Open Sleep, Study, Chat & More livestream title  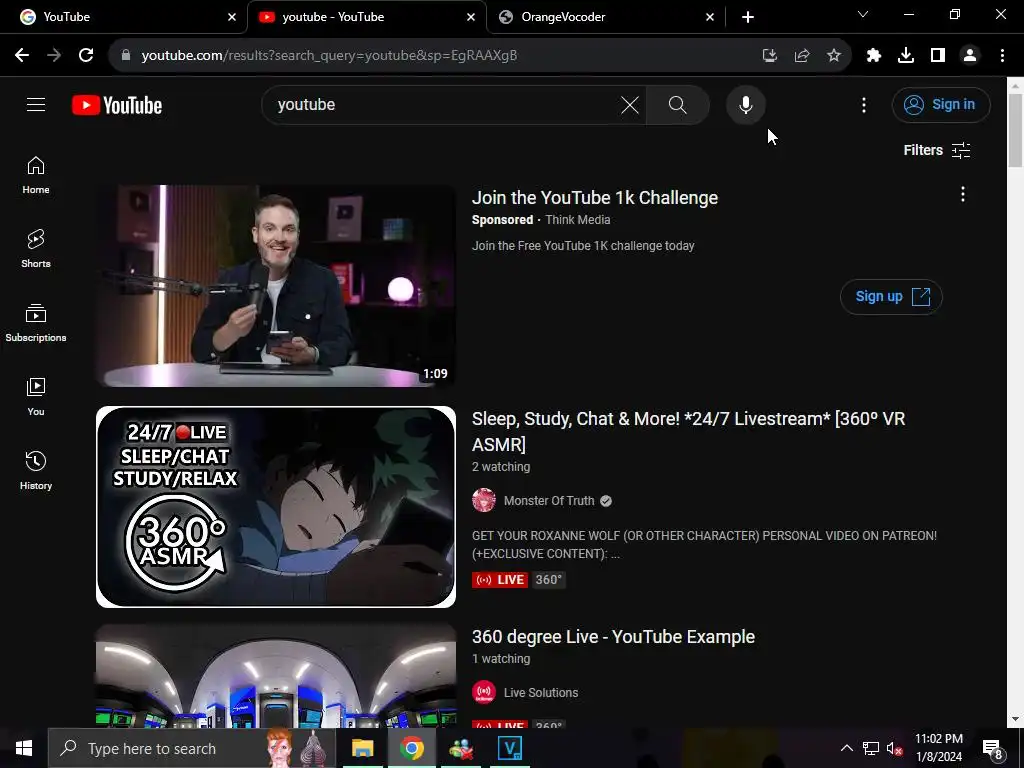pos(688,431)
